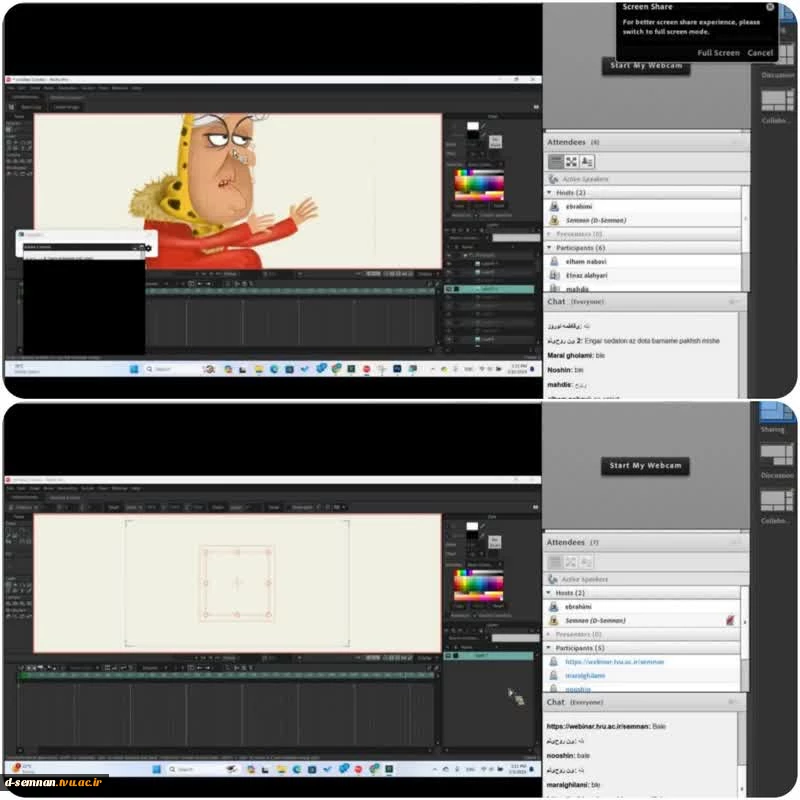Expand Presenters (0) group in lower screenshot
Screen dimensions: 800x800
click(x=549, y=634)
